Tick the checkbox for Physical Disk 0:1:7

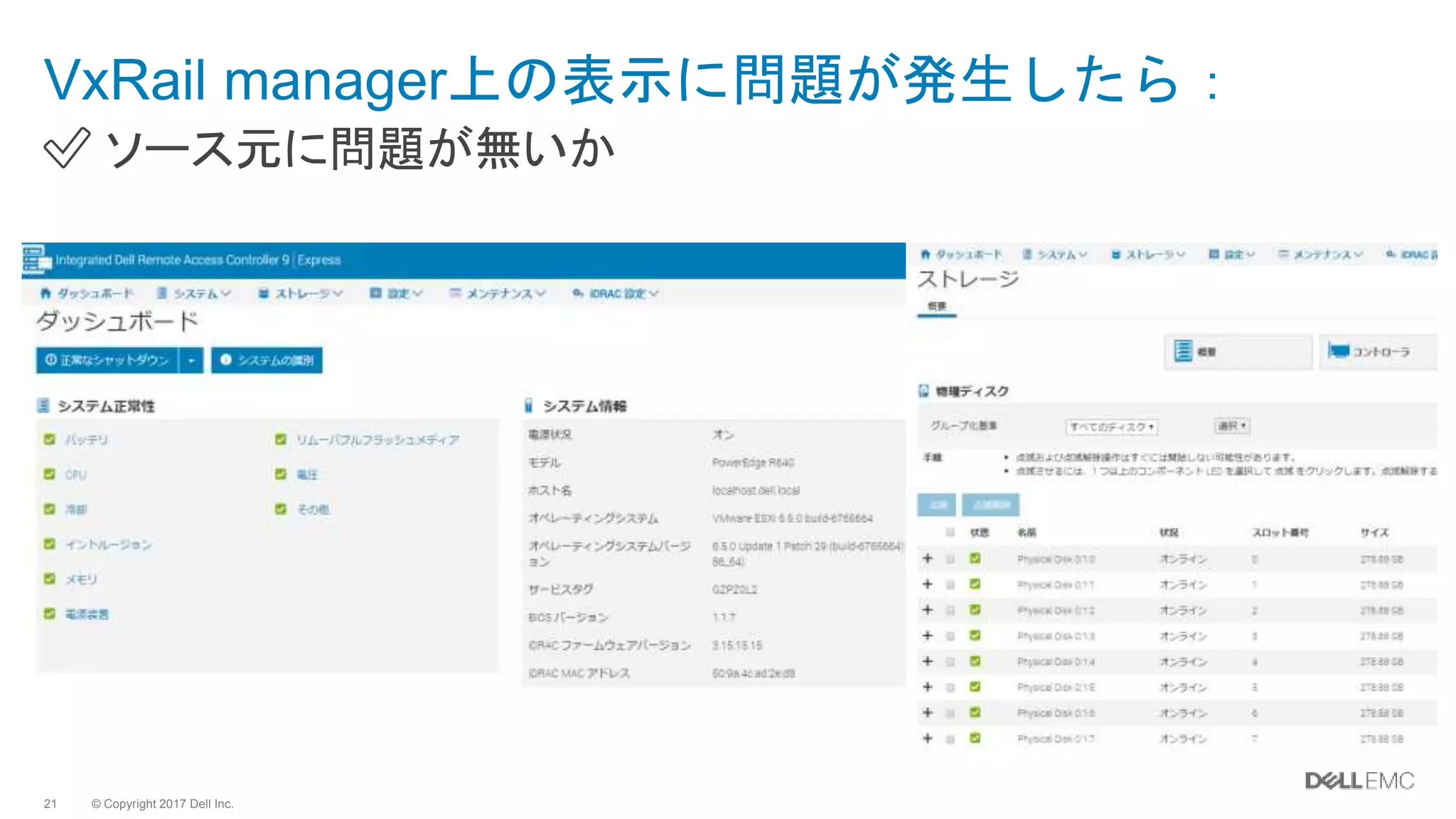pos(951,739)
